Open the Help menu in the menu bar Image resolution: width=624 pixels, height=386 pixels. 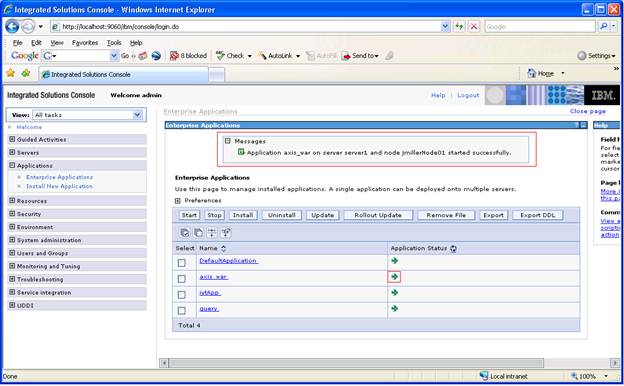point(136,43)
